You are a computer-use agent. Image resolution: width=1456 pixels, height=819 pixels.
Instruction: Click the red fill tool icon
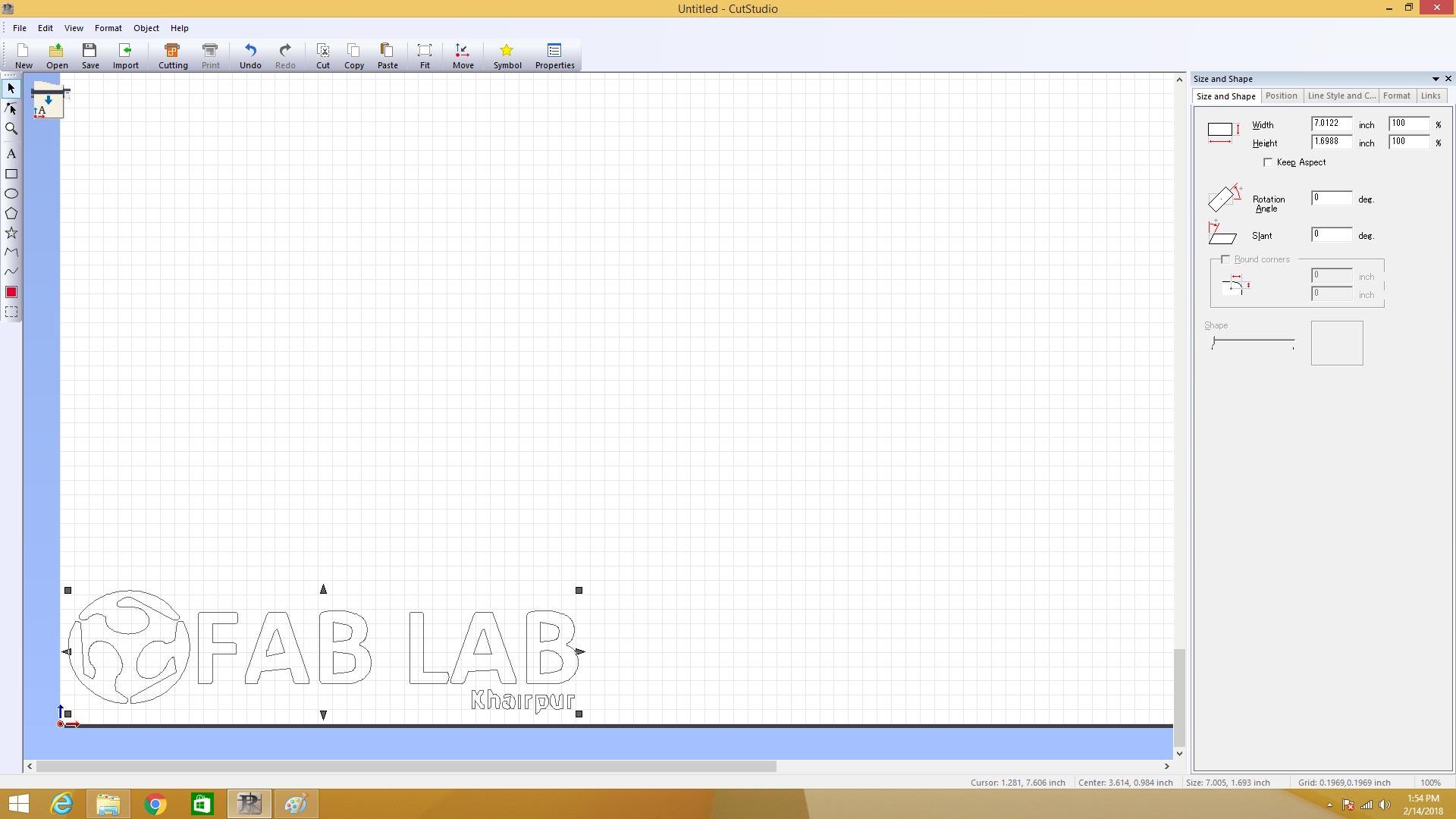11,292
